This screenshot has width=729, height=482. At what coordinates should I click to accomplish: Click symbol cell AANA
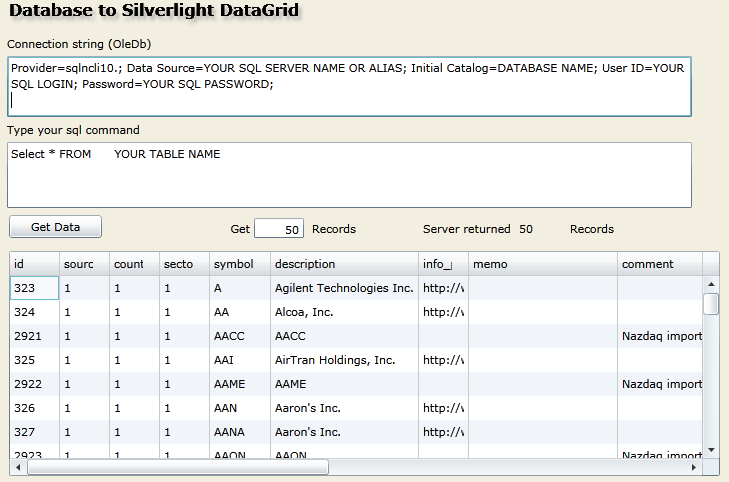coord(240,432)
